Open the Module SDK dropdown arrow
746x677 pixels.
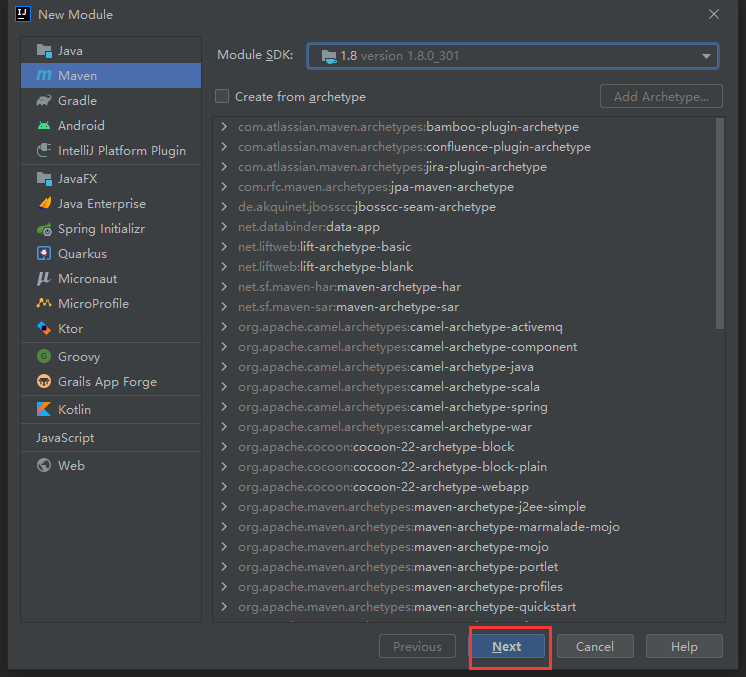pyautogui.click(x=706, y=56)
